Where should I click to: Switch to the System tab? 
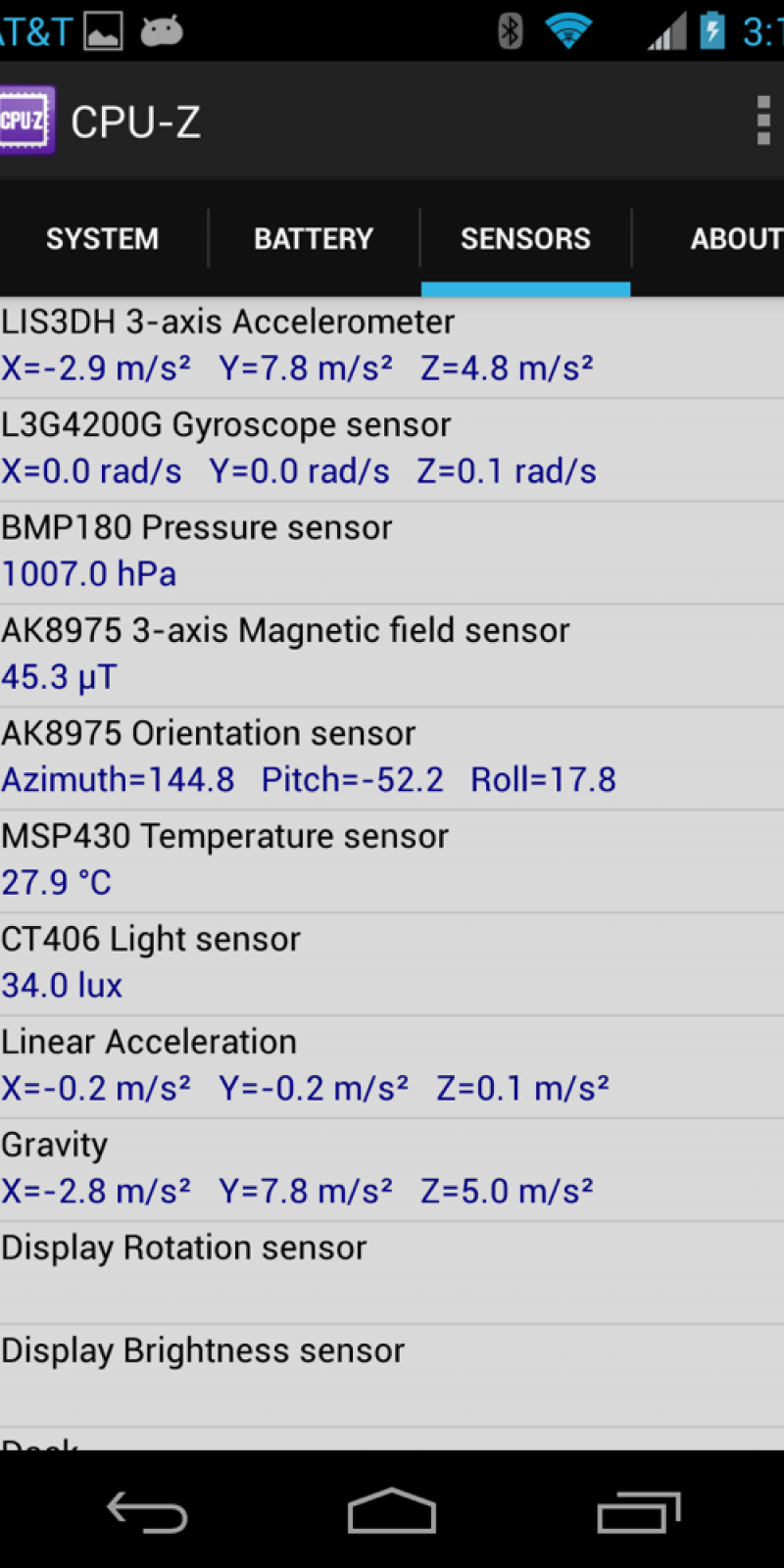pyautogui.click(x=102, y=238)
